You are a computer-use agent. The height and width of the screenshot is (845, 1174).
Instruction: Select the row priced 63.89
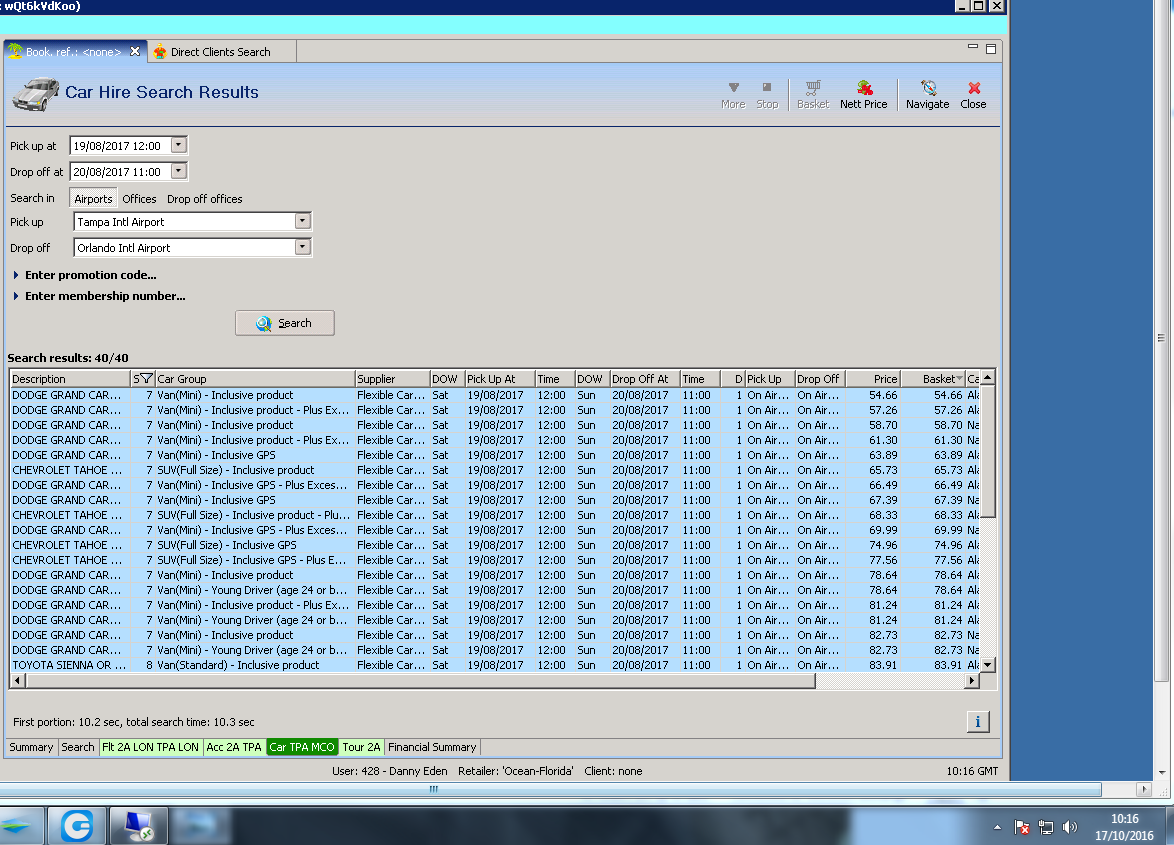(495, 455)
